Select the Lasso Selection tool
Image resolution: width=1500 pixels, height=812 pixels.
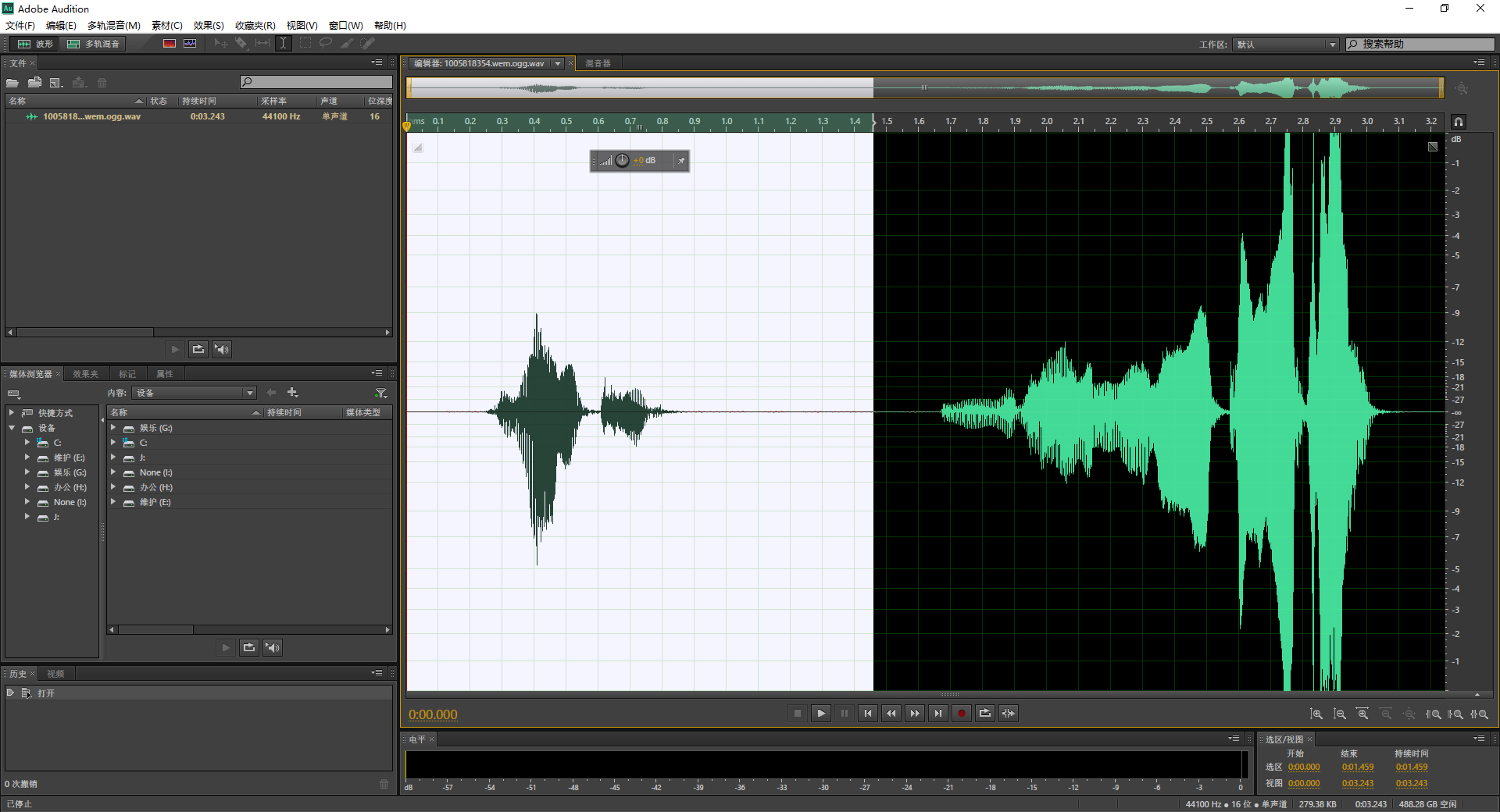[326, 44]
